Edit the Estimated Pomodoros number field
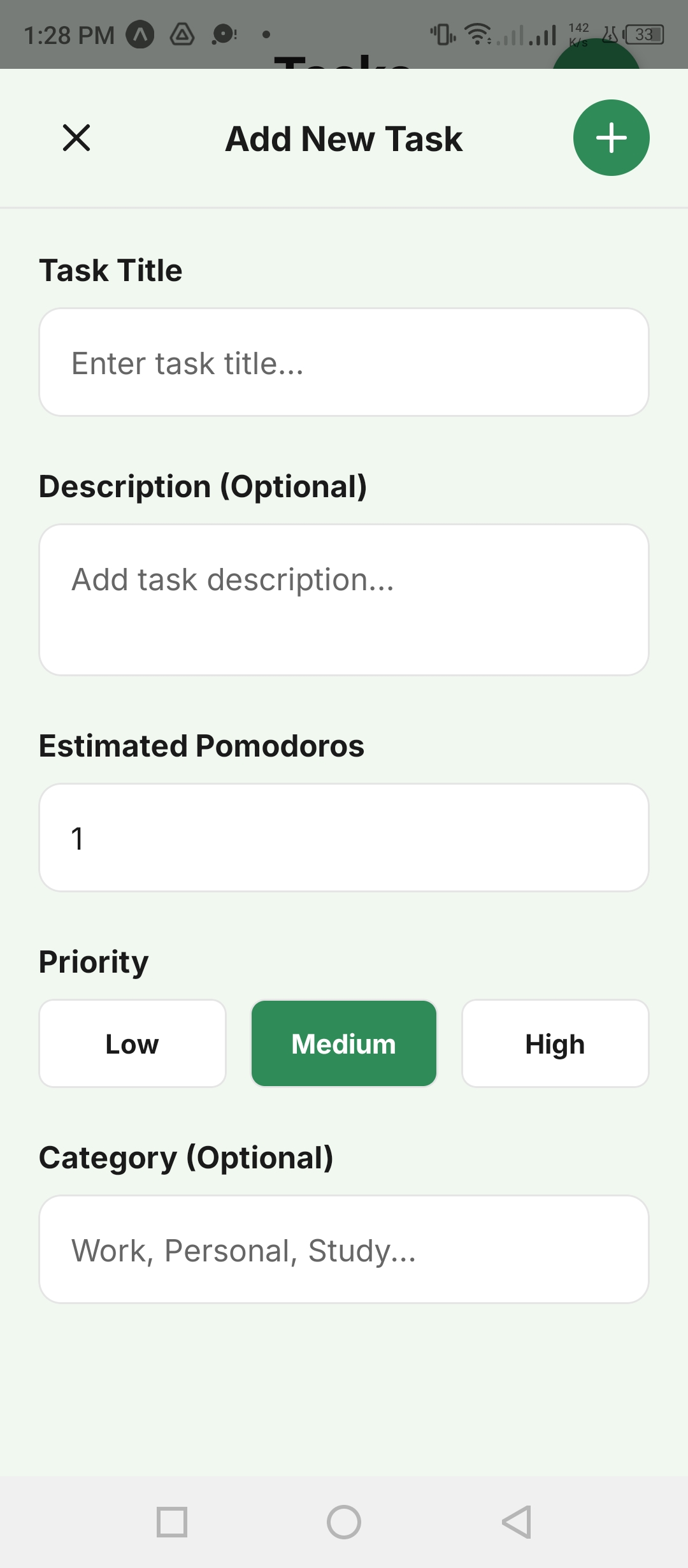 344,838
